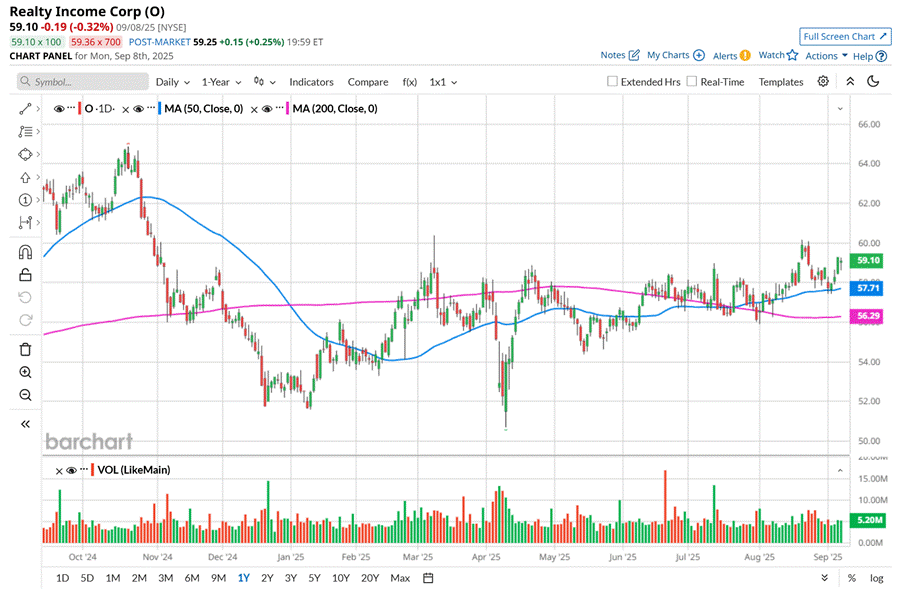Add symbol to Watch list
903x595 pixels.
778,55
